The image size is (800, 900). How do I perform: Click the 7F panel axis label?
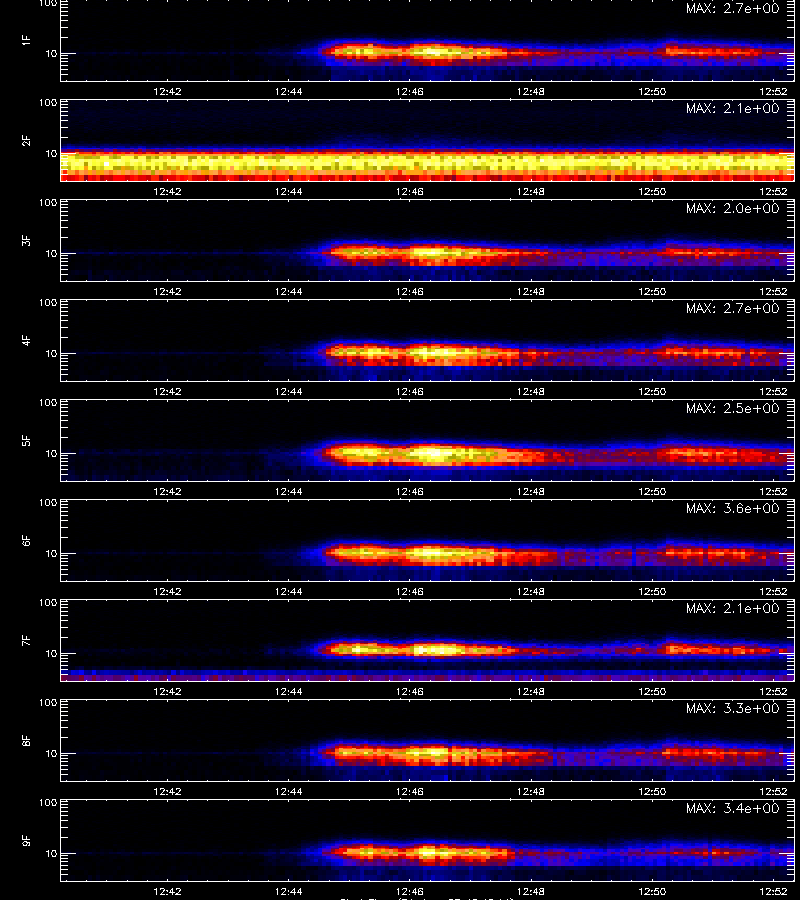tap(26, 641)
